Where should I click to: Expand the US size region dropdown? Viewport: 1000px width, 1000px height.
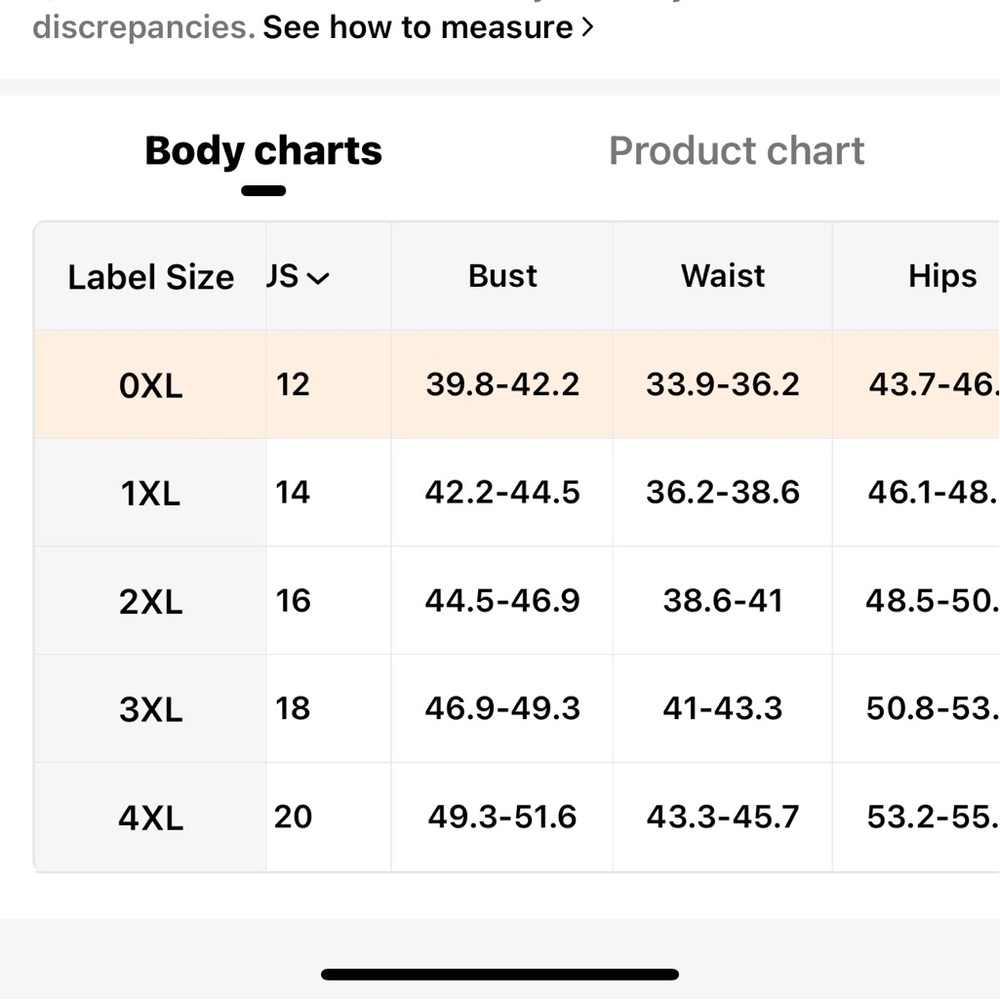298,277
